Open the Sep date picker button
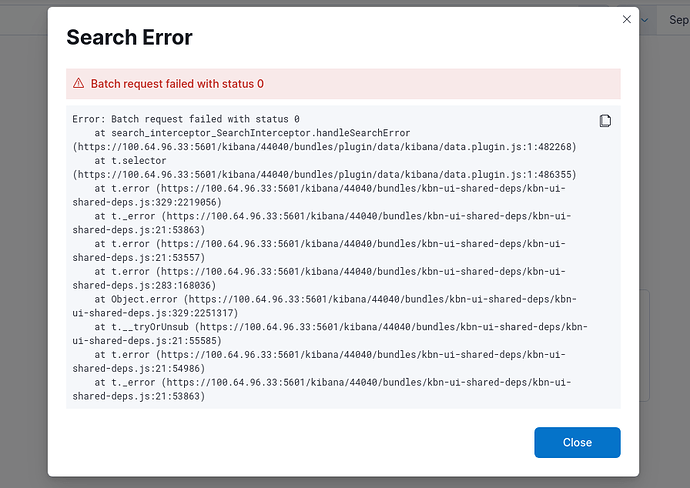 point(673,20)
